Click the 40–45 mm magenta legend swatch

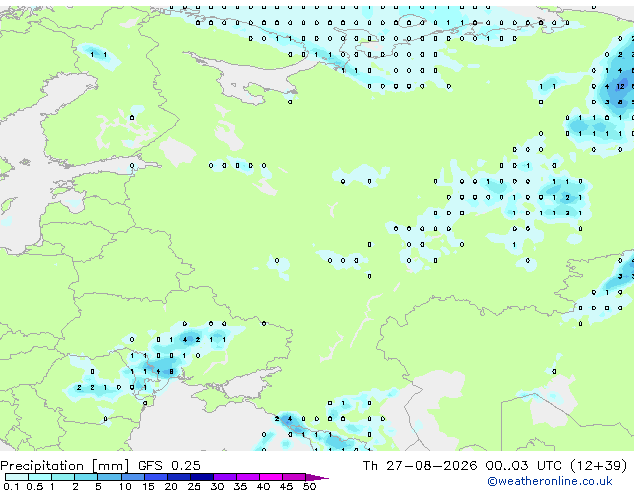click(271, 477)
